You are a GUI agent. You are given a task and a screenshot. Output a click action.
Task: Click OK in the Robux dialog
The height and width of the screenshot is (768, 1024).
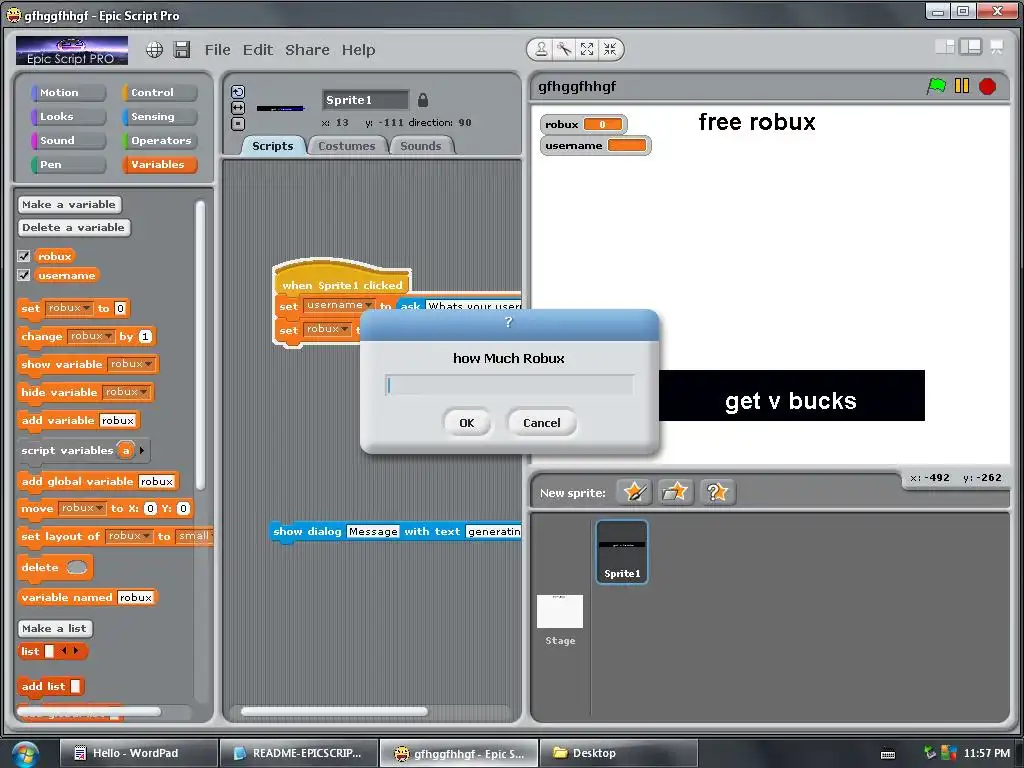[466, 423]
